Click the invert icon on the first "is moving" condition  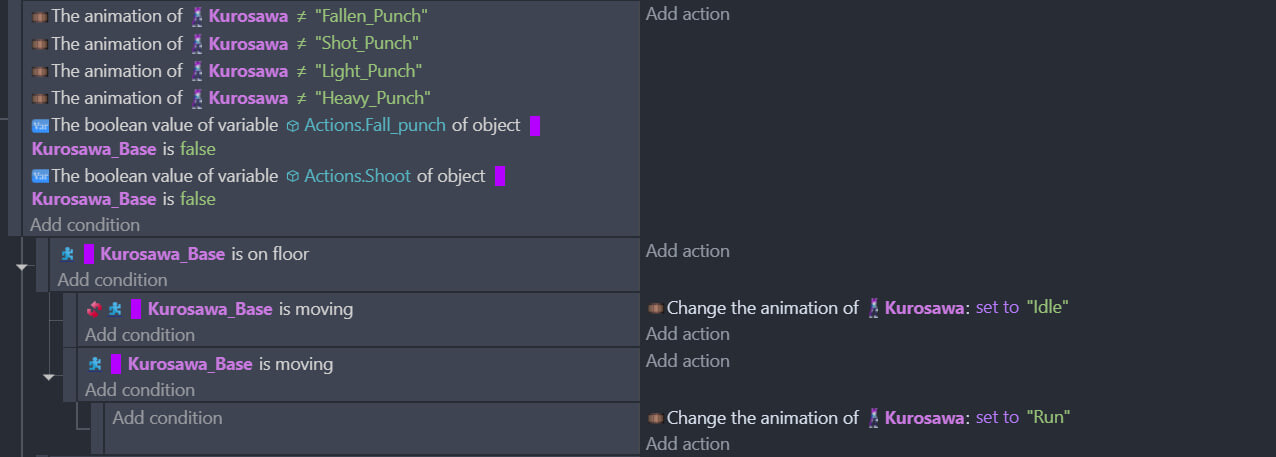click(x=94, y=309)
